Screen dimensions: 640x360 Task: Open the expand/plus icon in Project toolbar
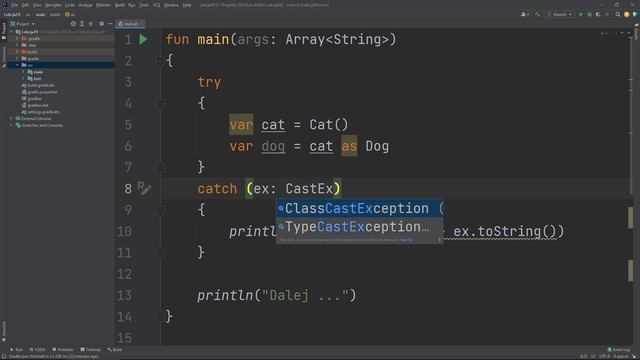91,24
